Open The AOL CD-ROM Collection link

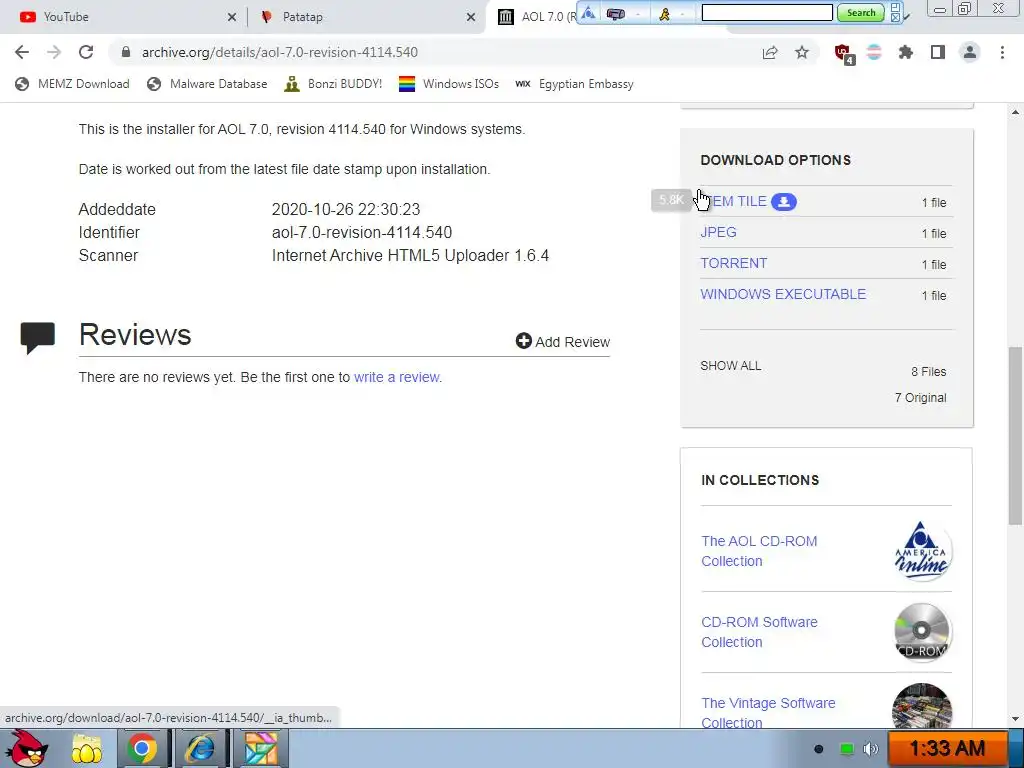pos(759,551)
